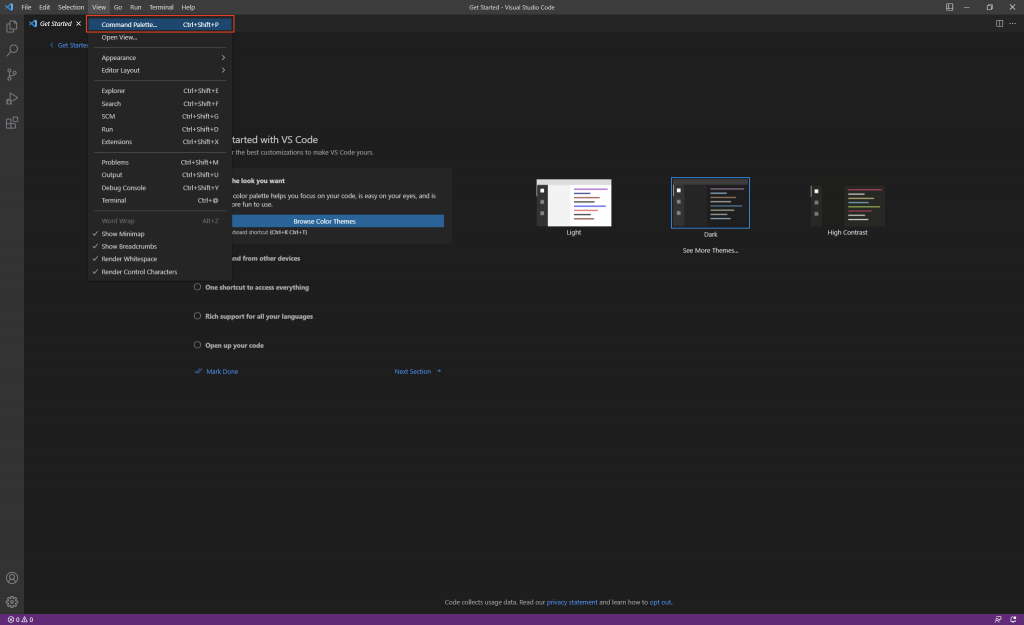Image resolution: width=1024 pixels, height=625 pixels.
Task: Go to Next Section
Action: pyautogui.click(x=418, y=372)
